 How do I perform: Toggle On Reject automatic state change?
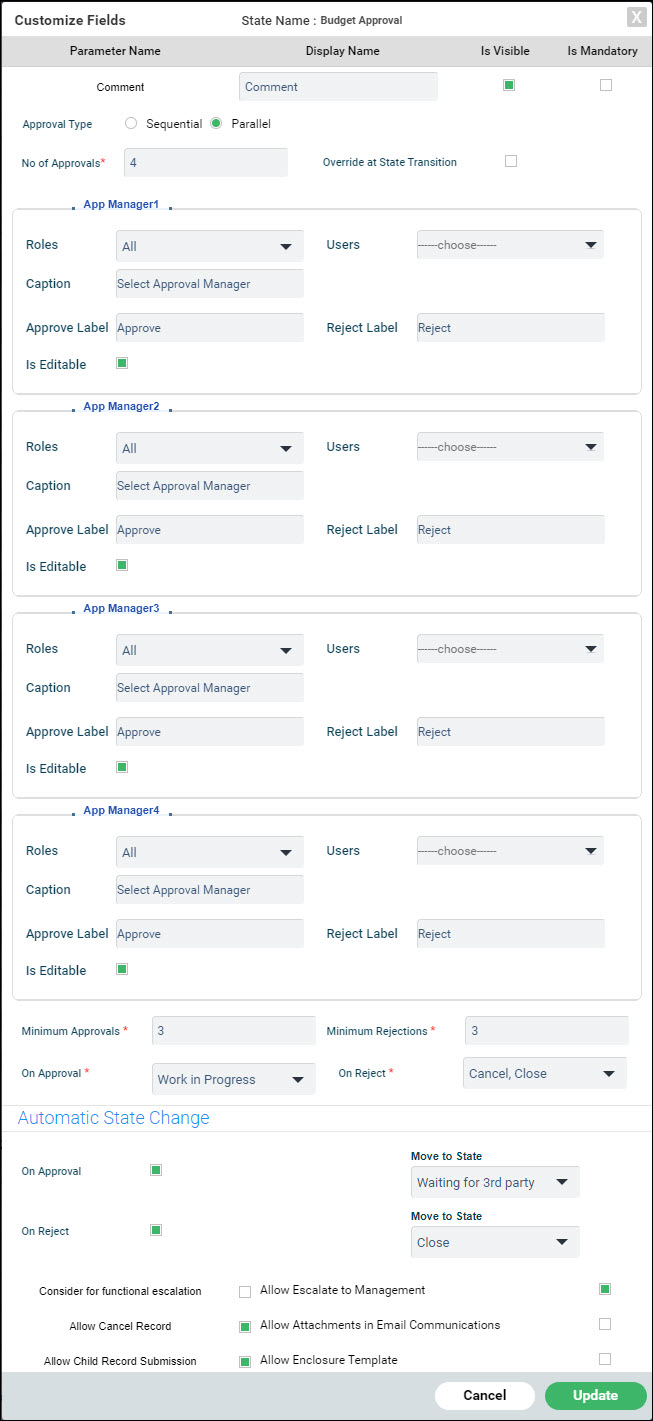coord(155,1230)
